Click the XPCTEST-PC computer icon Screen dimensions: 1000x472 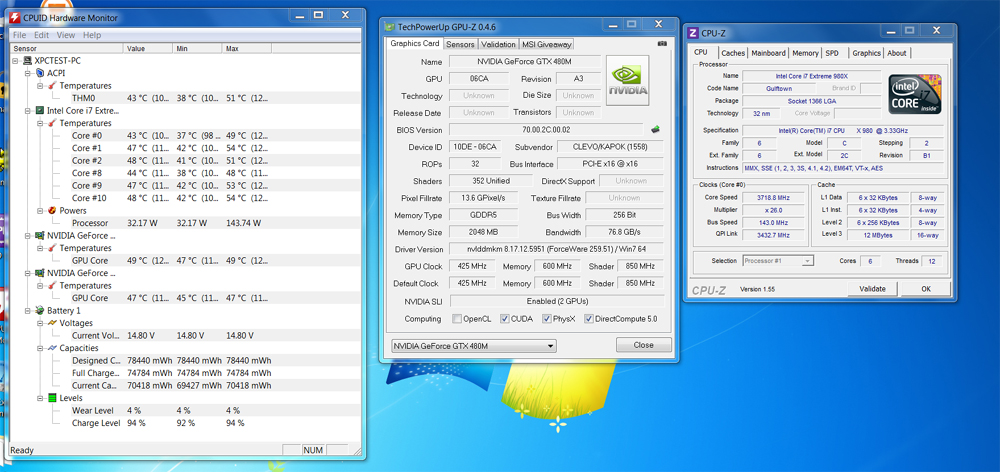(x=27, y=61)
